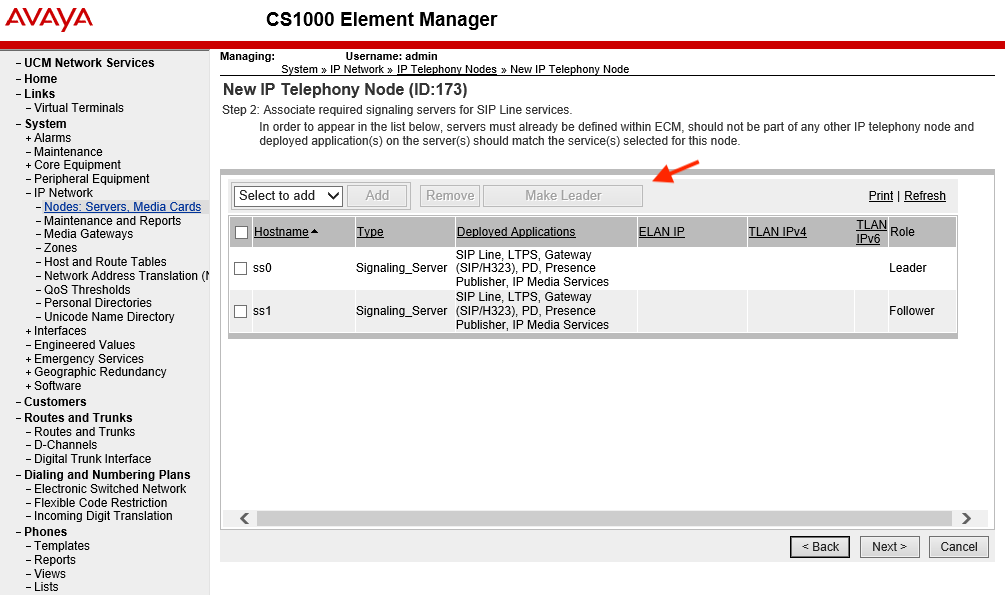Open Electronic Switched Network

[x=110, y=489]
